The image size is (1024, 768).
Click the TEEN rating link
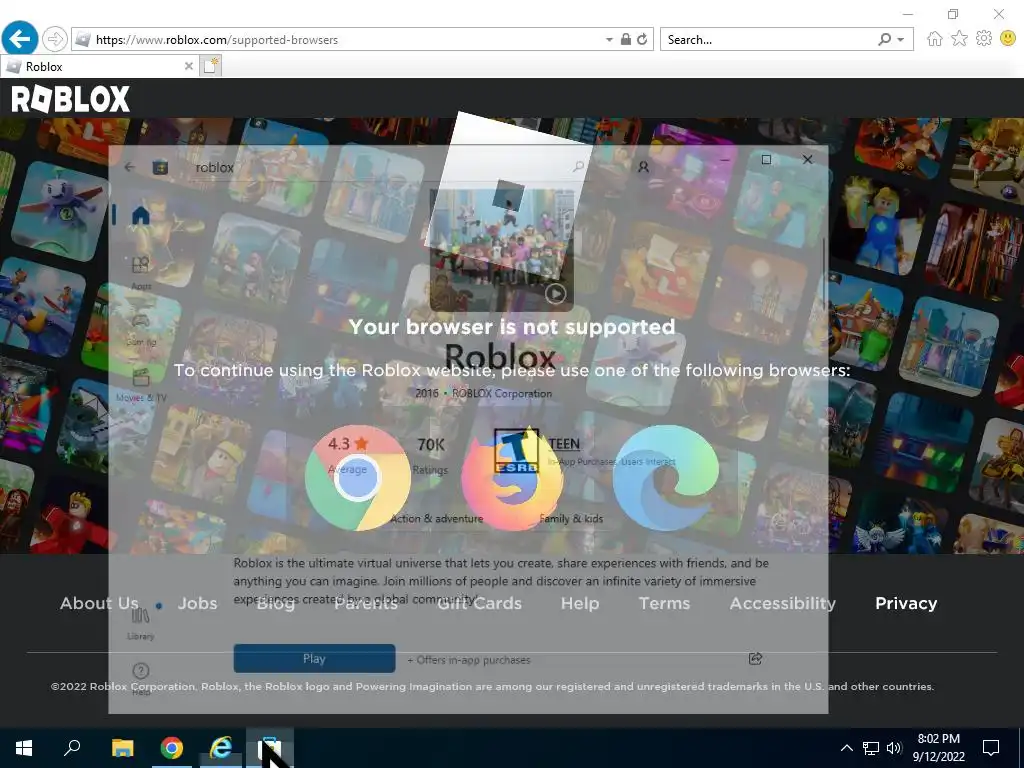pos(564,444)
